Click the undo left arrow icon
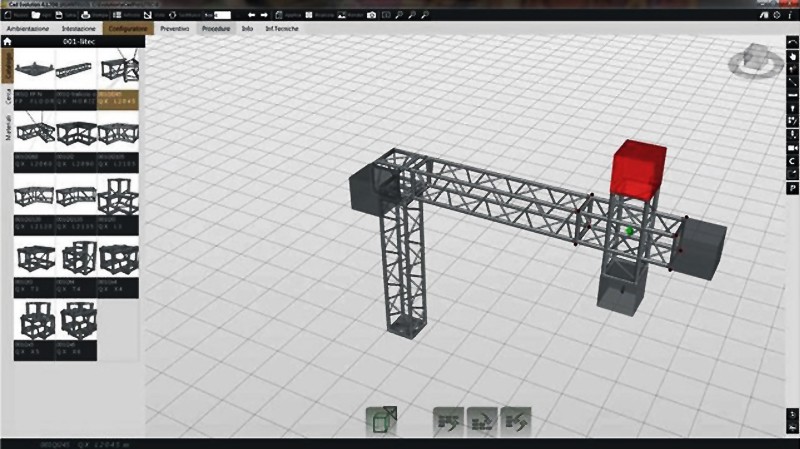 point(251,15)
